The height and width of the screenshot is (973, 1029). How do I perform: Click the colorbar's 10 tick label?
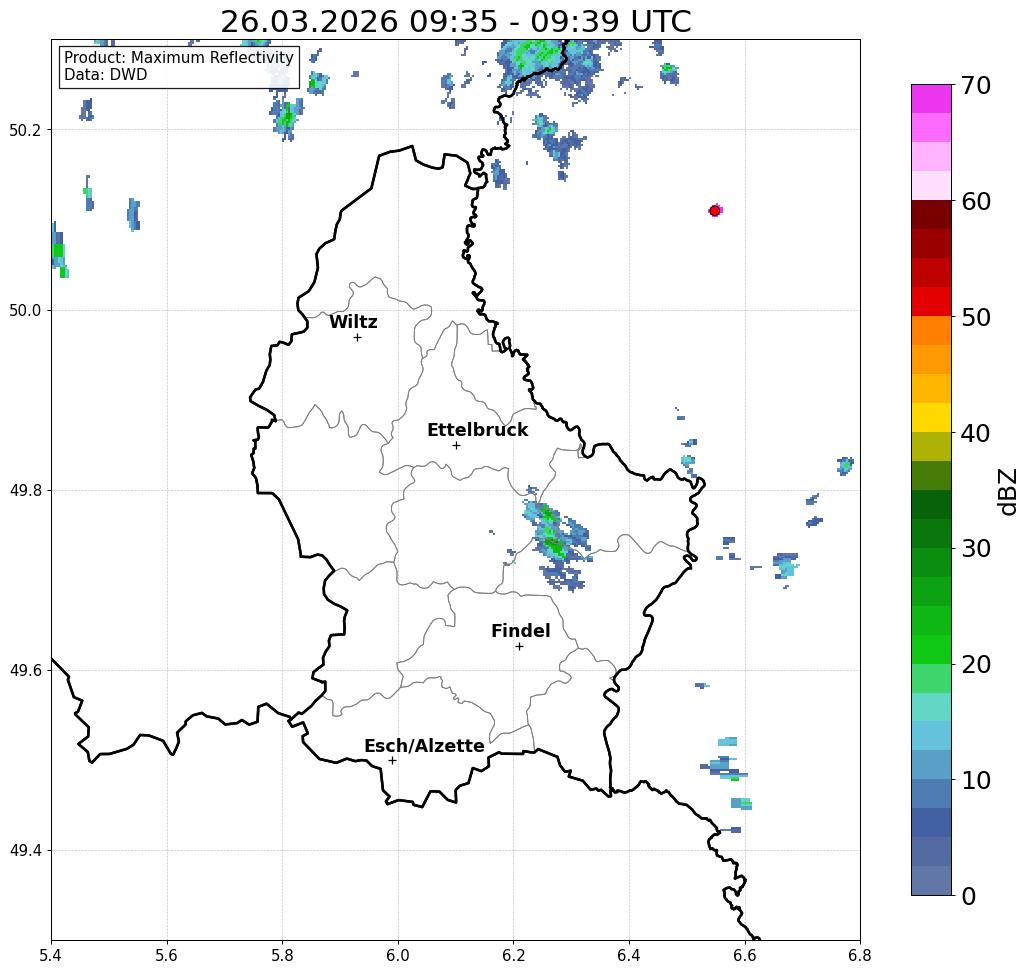click(976, 780)
